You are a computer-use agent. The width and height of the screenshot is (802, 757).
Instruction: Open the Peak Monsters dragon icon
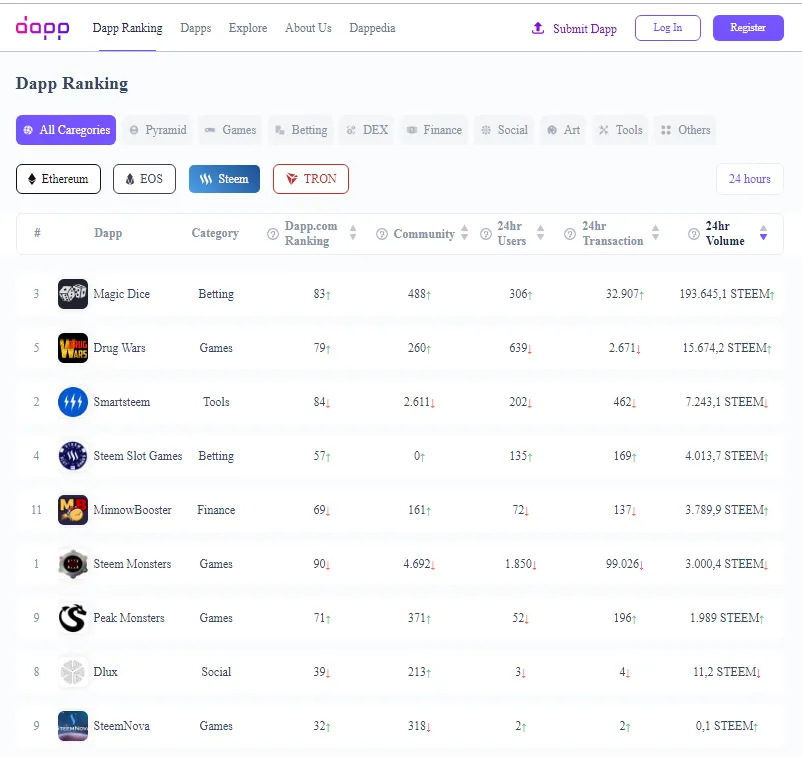[x=73, y=617]
